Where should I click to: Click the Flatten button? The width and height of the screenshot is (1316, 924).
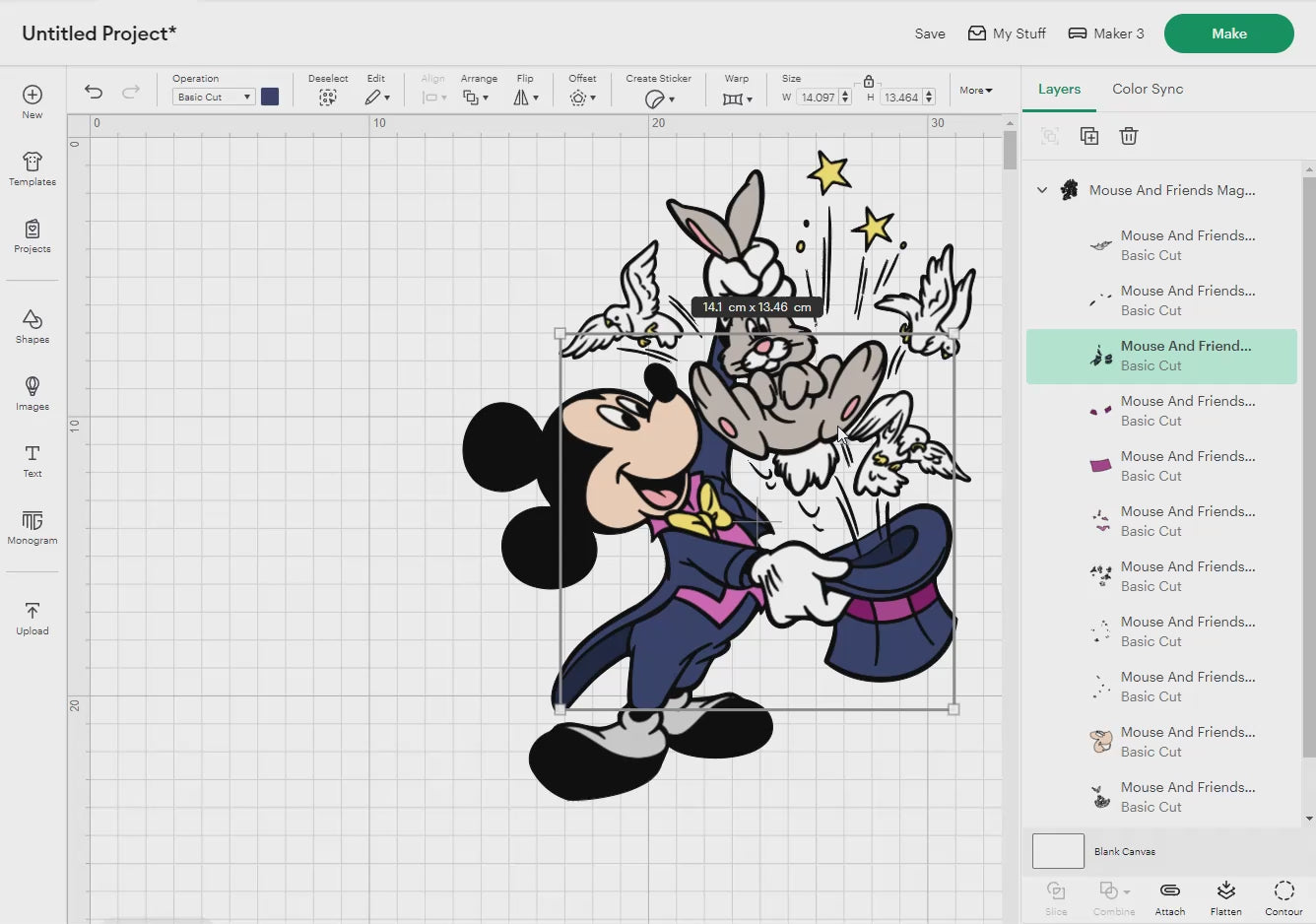(x=1226, y=898)
